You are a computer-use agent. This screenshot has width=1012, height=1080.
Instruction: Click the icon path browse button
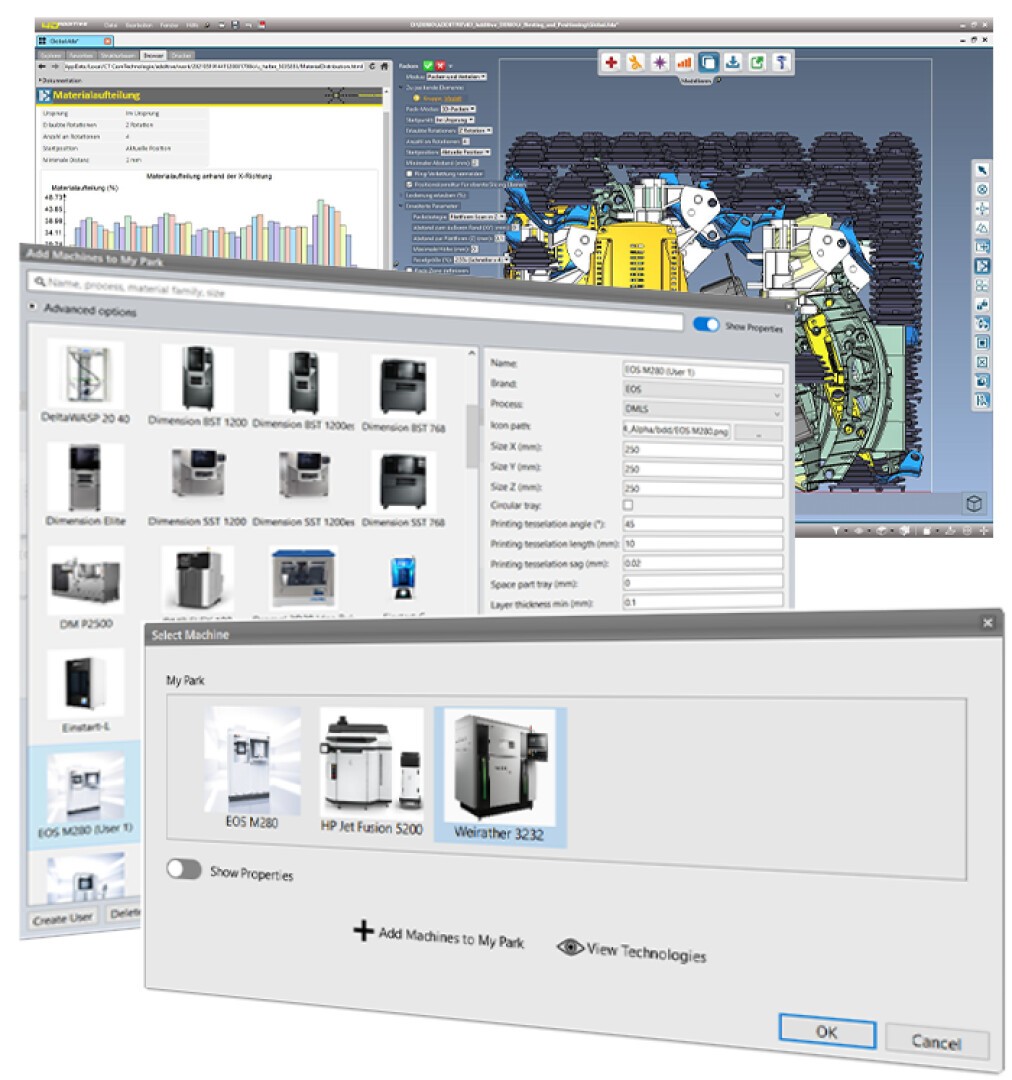click(758, 433)
